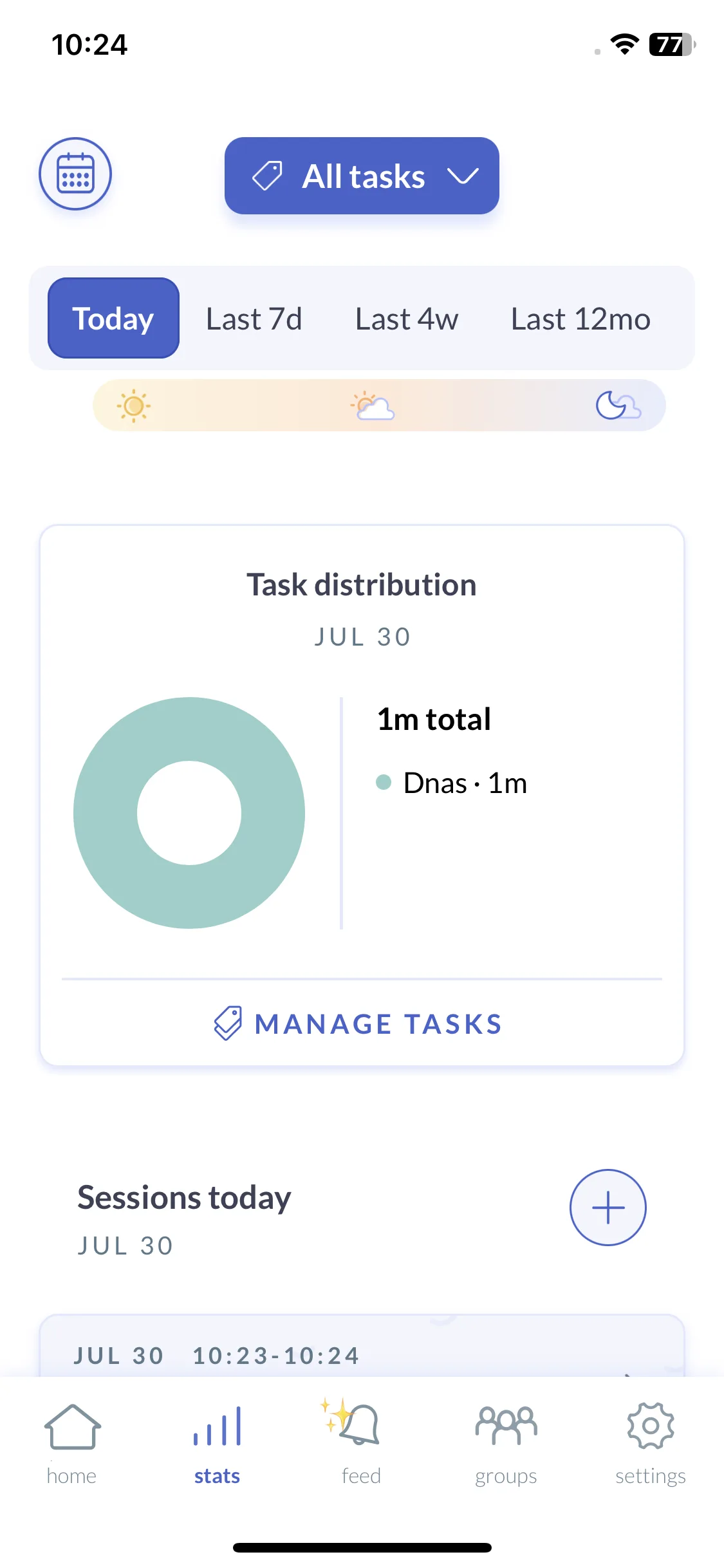Open the feed bell icon
The height and width of the screenshot is (1568, 724).
coord(351,1422)
